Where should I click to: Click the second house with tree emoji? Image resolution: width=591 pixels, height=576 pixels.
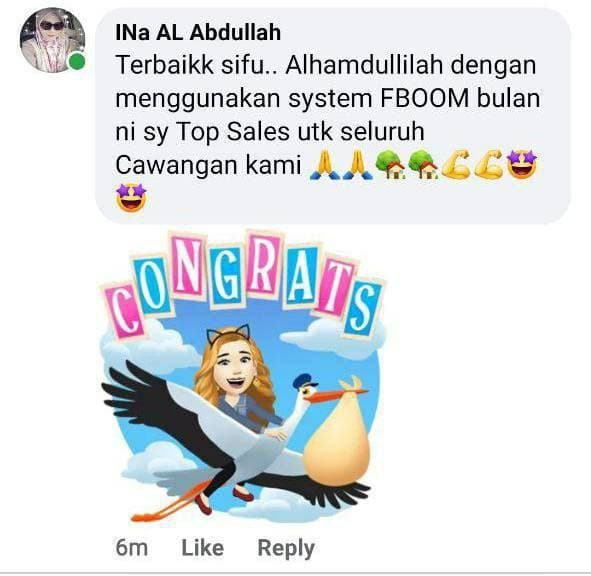(423, 165)
